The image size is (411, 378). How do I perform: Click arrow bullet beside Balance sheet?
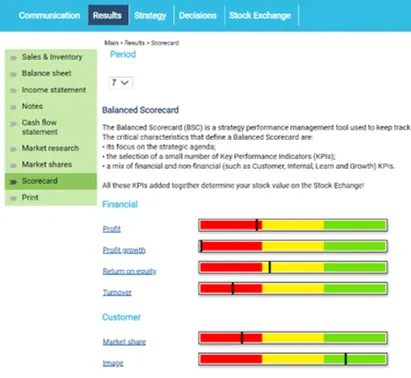pyautogui.click(x=13, y=74)
